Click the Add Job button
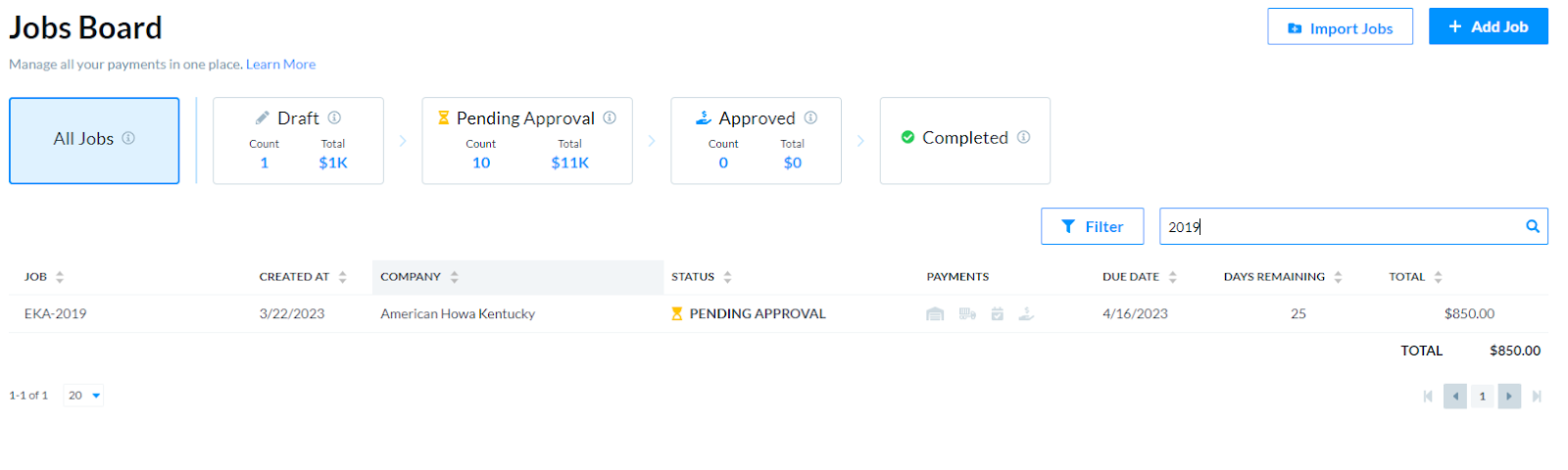1568x470 pixels. click(1489, 26)
